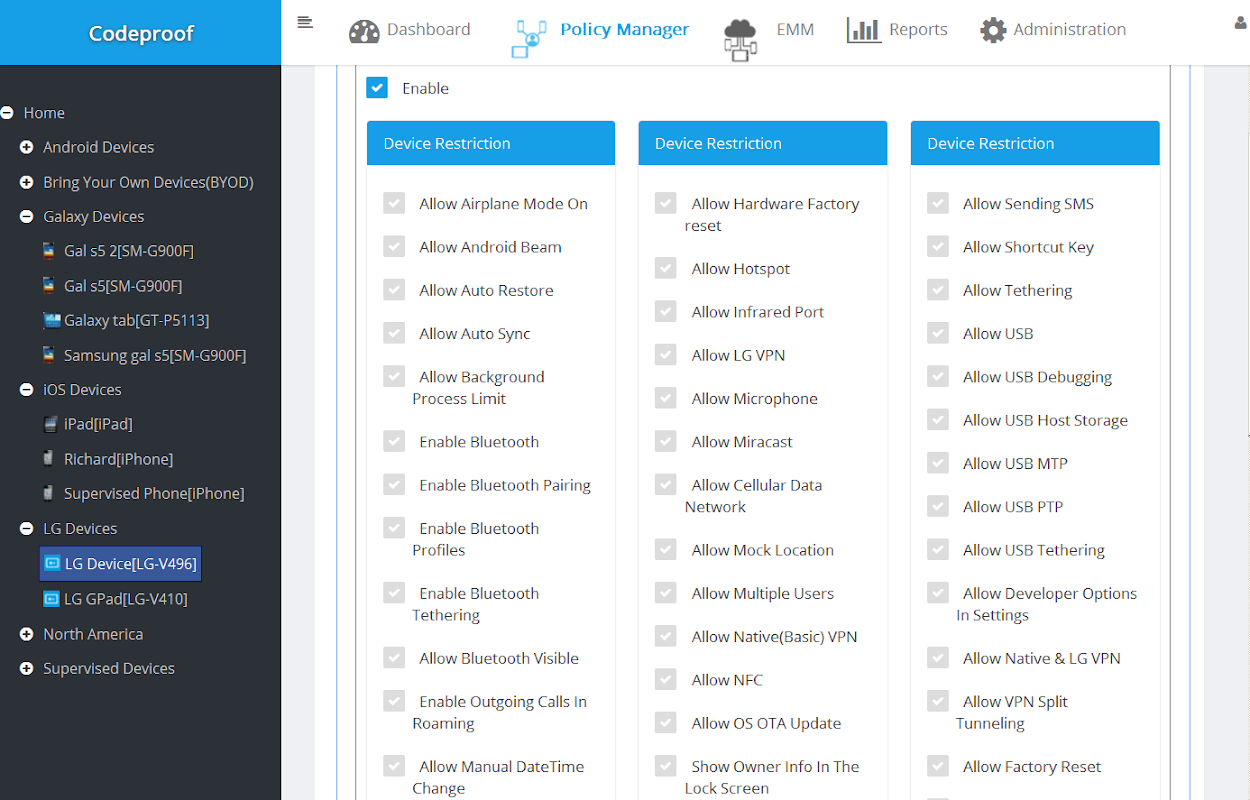Click the Samsung gal s5 device icon

(x=49, y=355)
